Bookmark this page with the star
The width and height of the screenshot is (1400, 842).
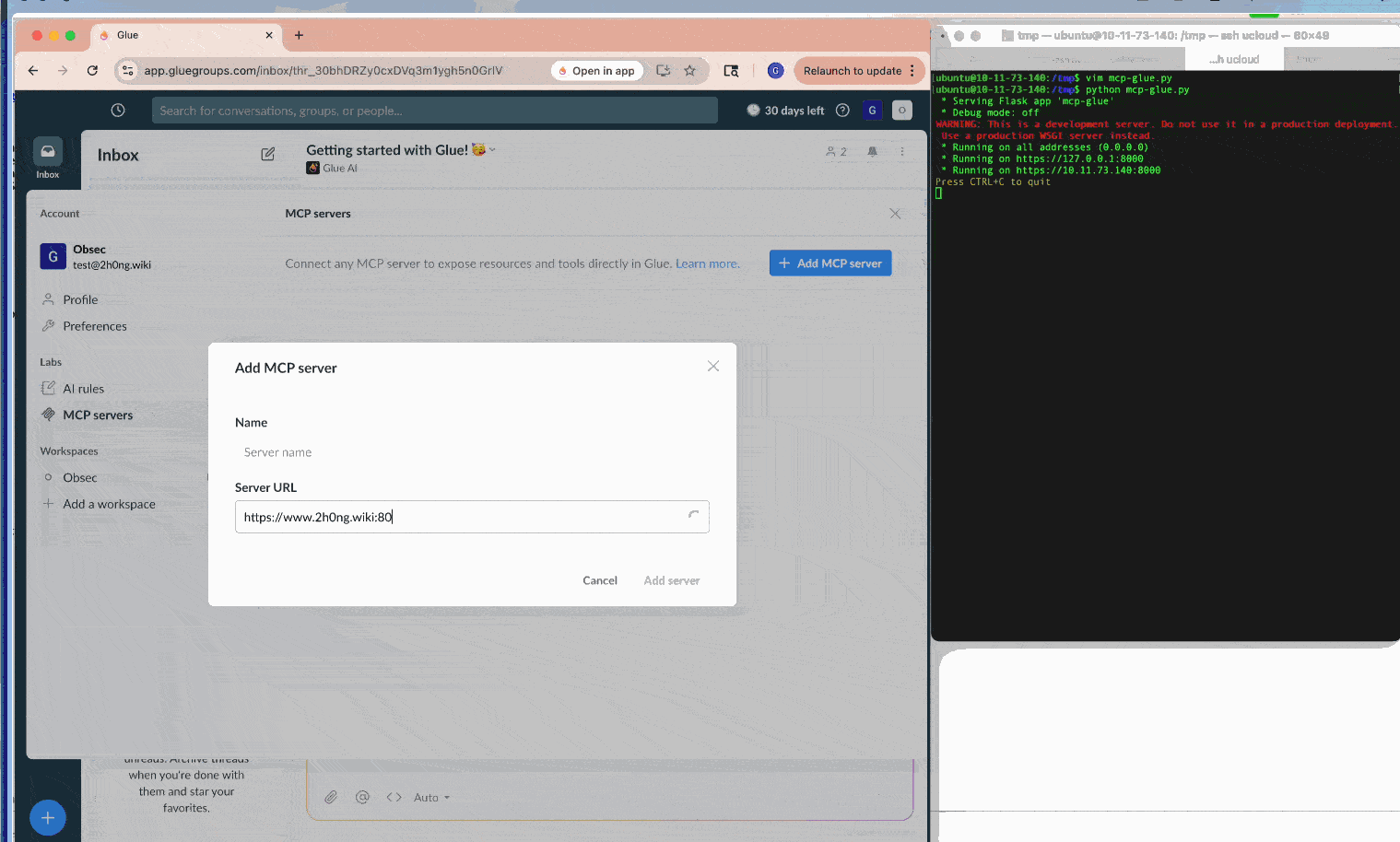[x=689, y=71]
